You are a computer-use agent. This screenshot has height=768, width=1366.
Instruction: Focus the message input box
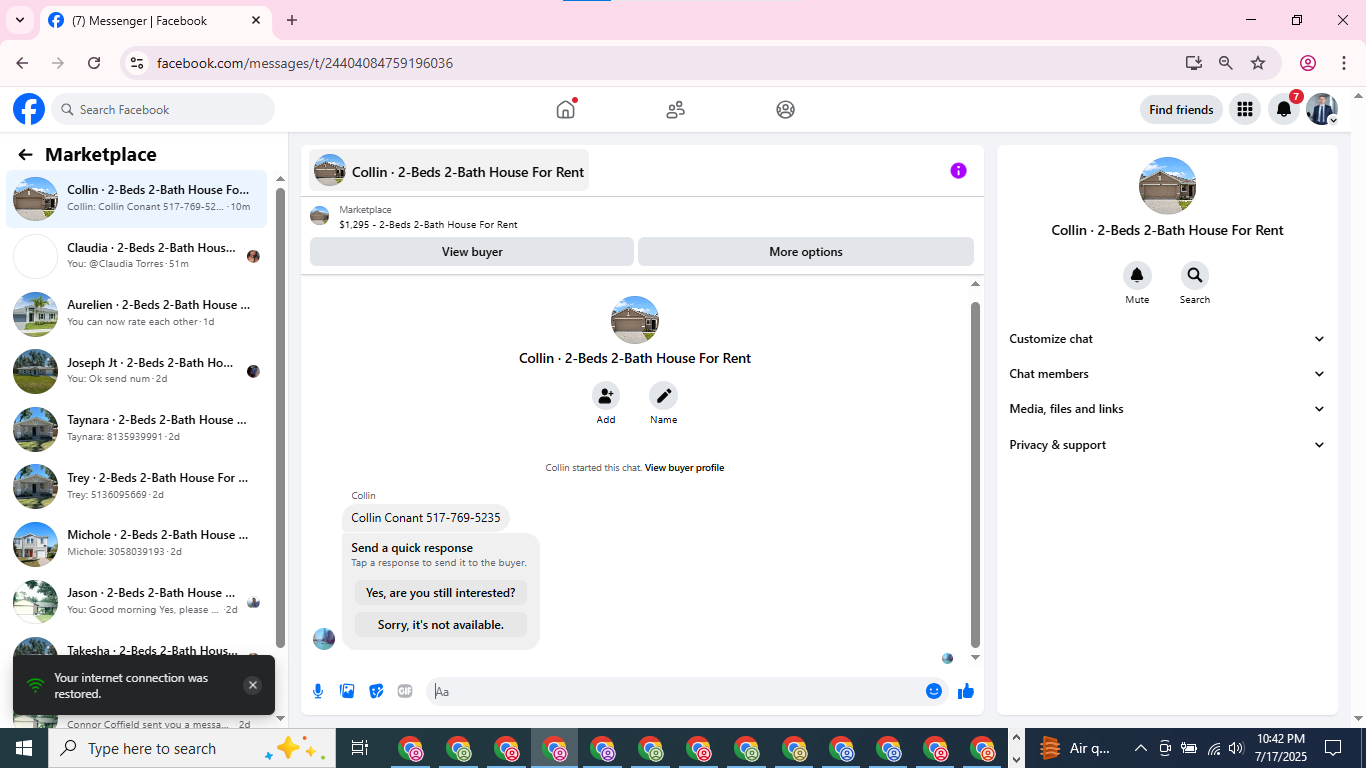click(x=676, y=691)
